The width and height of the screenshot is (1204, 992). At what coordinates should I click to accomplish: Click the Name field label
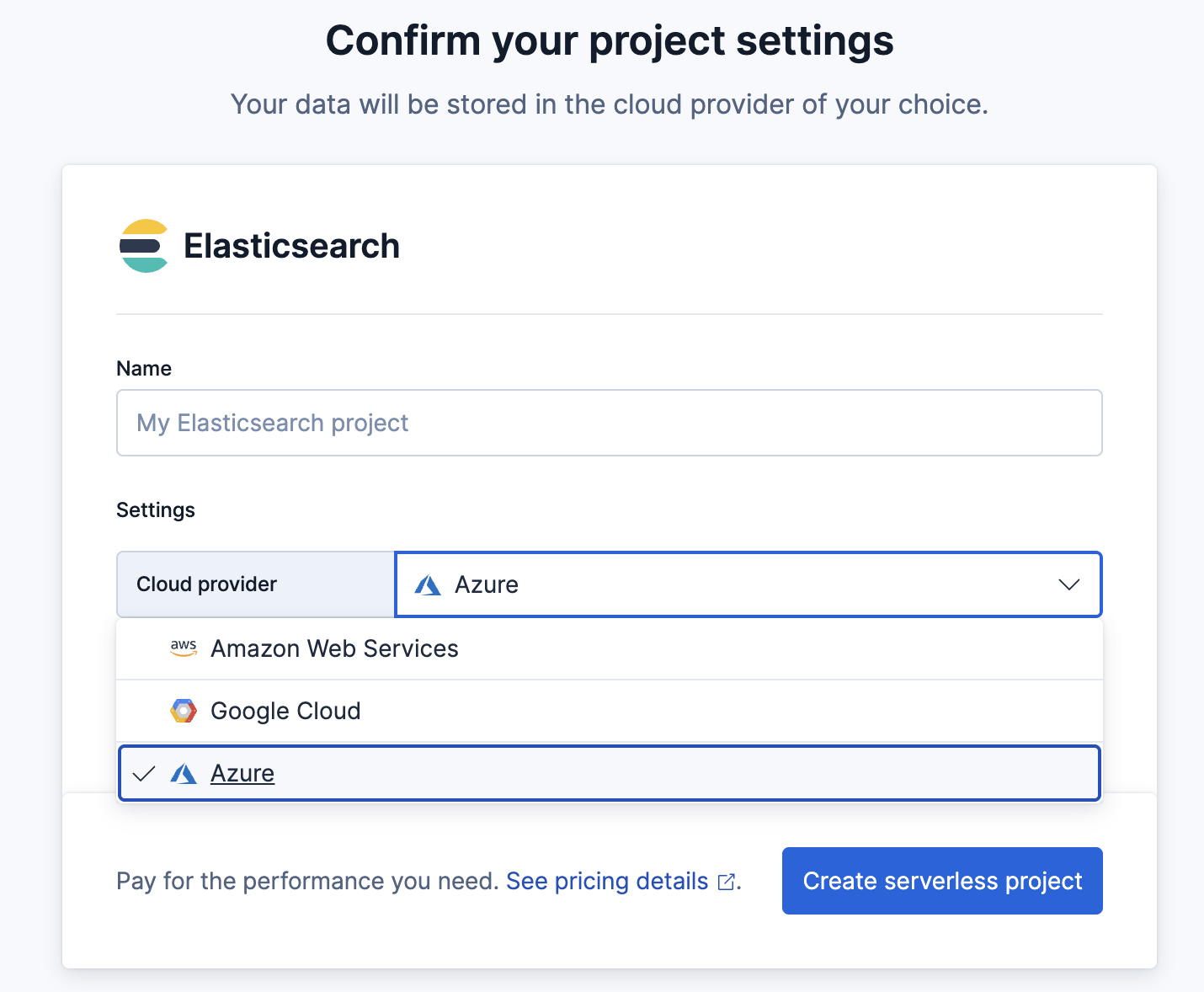tap(144, 369)
